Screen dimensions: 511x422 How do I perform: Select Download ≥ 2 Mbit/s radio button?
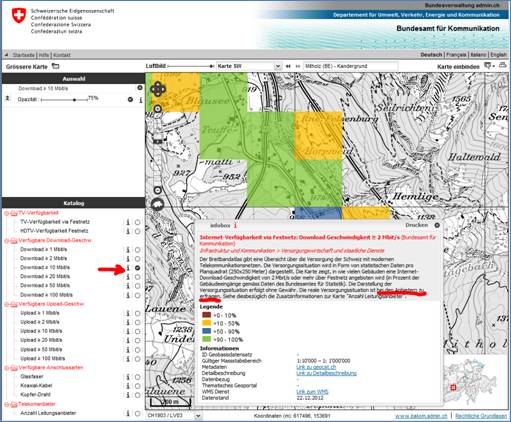pos(137,259)
